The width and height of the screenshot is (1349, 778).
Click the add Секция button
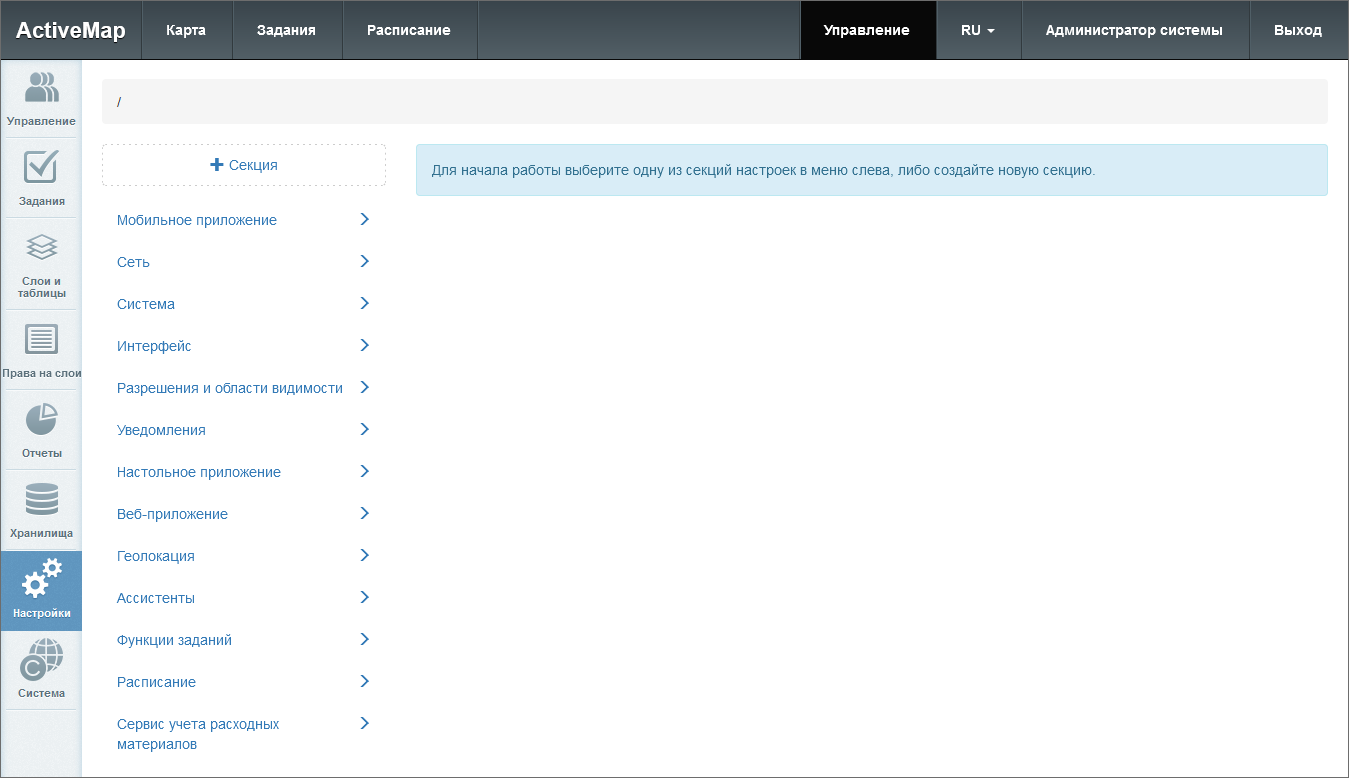[244, 165]
